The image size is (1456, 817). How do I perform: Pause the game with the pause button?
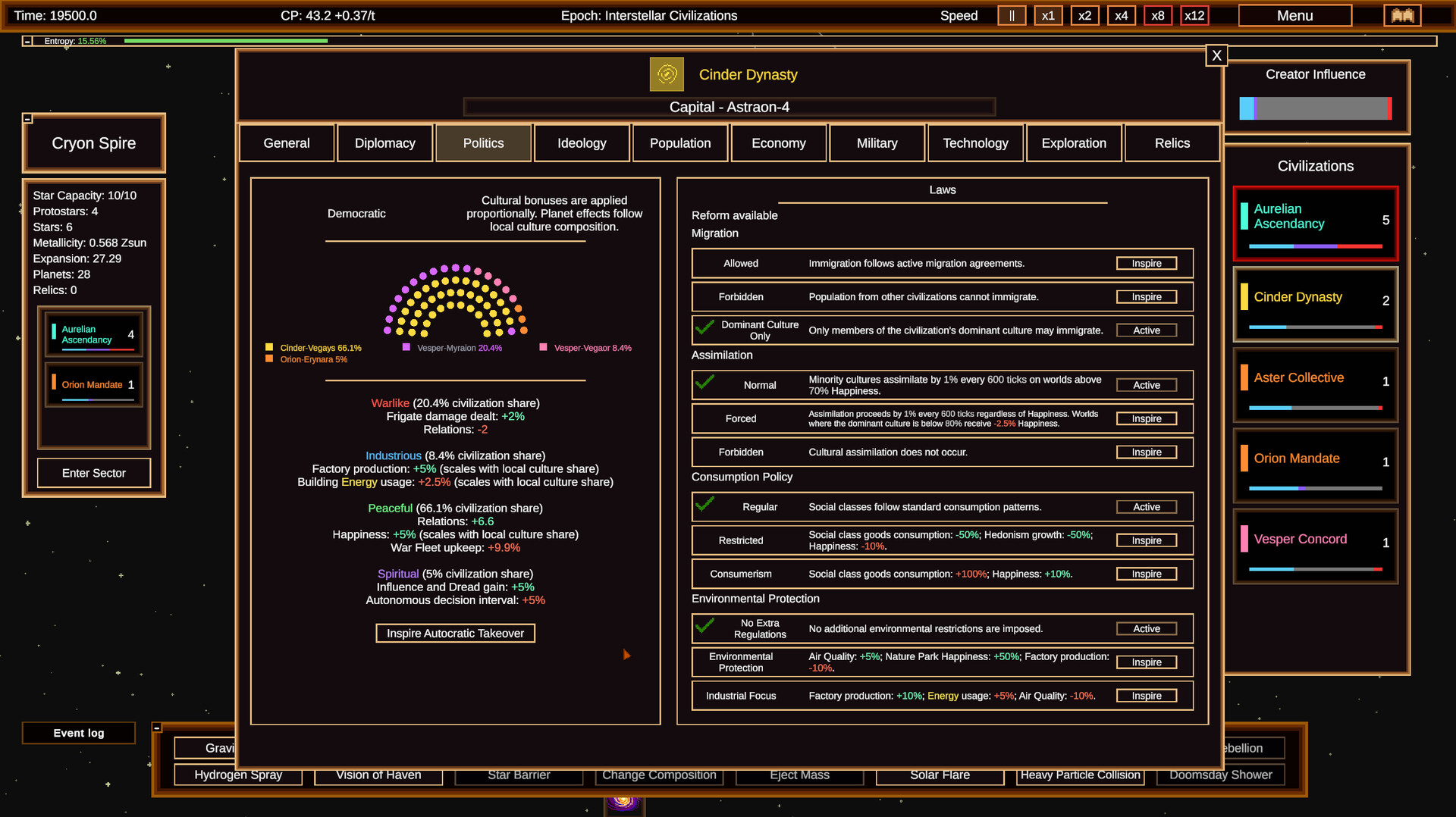click(x=1012, y=15)
